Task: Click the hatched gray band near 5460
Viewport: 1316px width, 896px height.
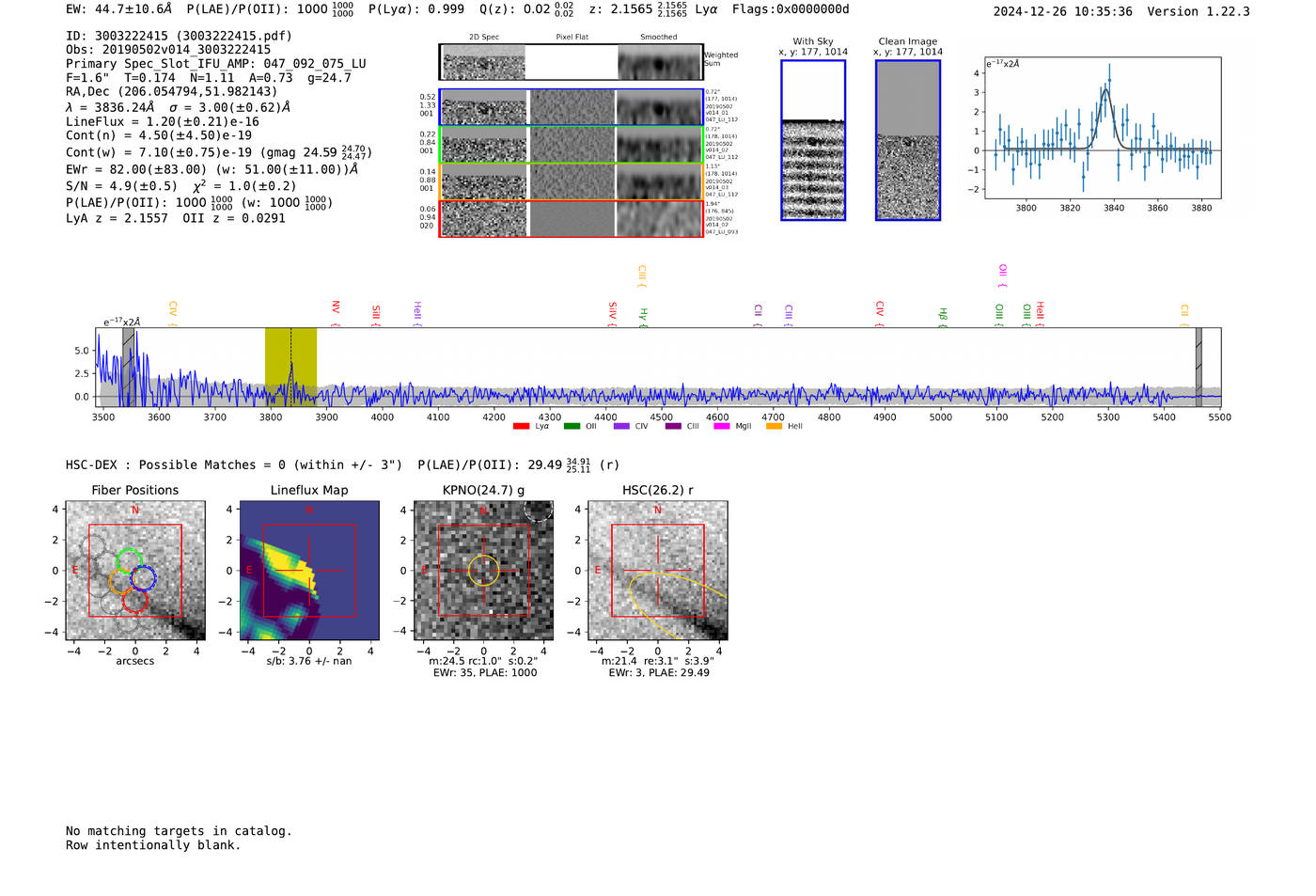Action: coord(1198,368)
